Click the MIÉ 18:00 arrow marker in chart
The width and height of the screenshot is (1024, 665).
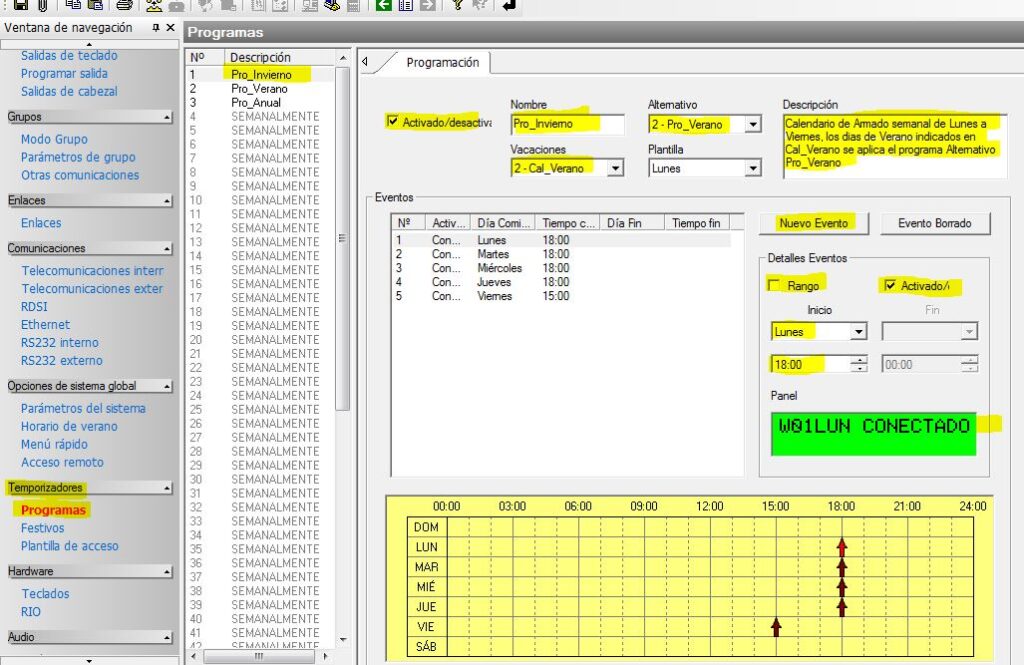[842, 587]
